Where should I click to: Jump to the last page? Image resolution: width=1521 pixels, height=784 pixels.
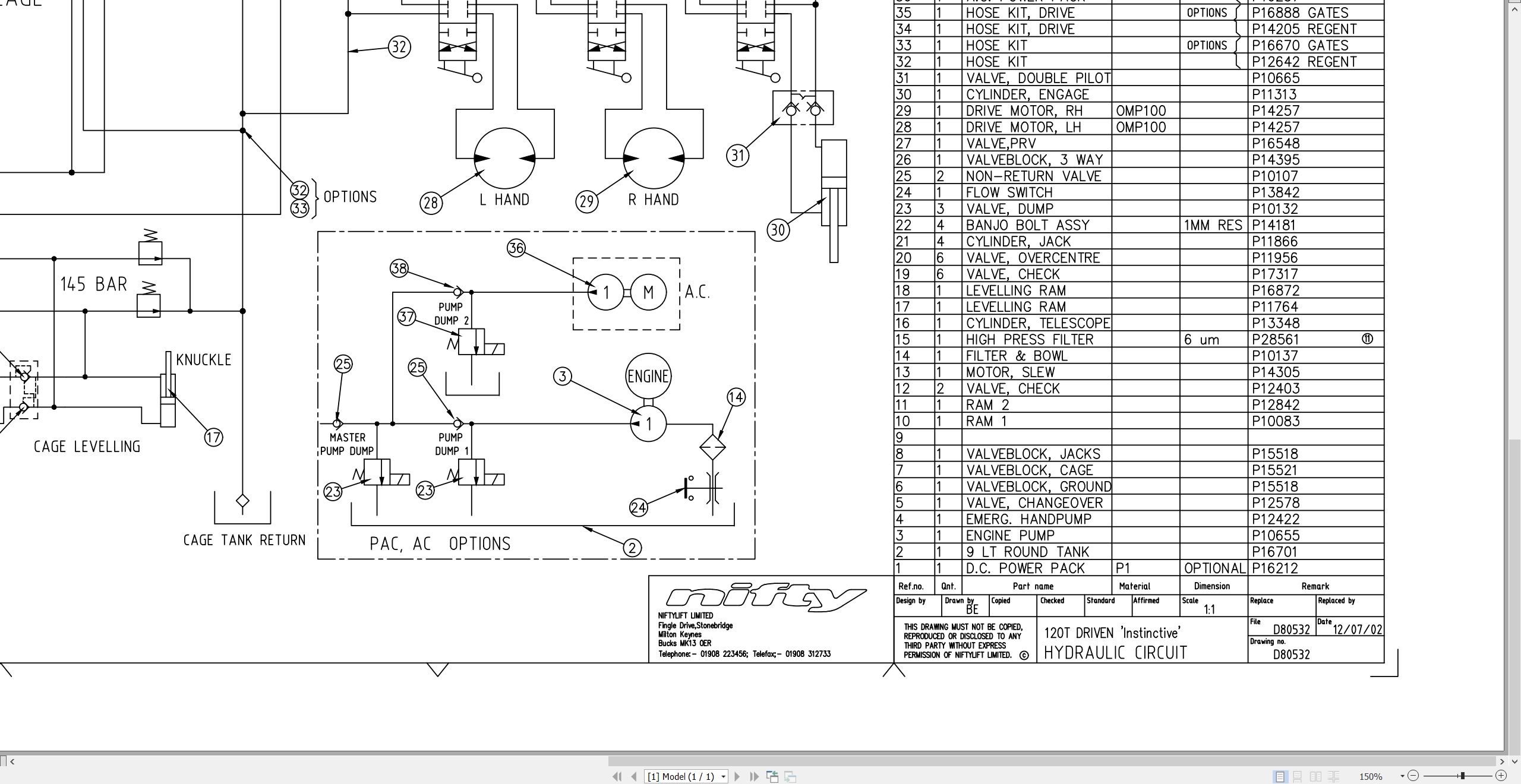[755, 776]
